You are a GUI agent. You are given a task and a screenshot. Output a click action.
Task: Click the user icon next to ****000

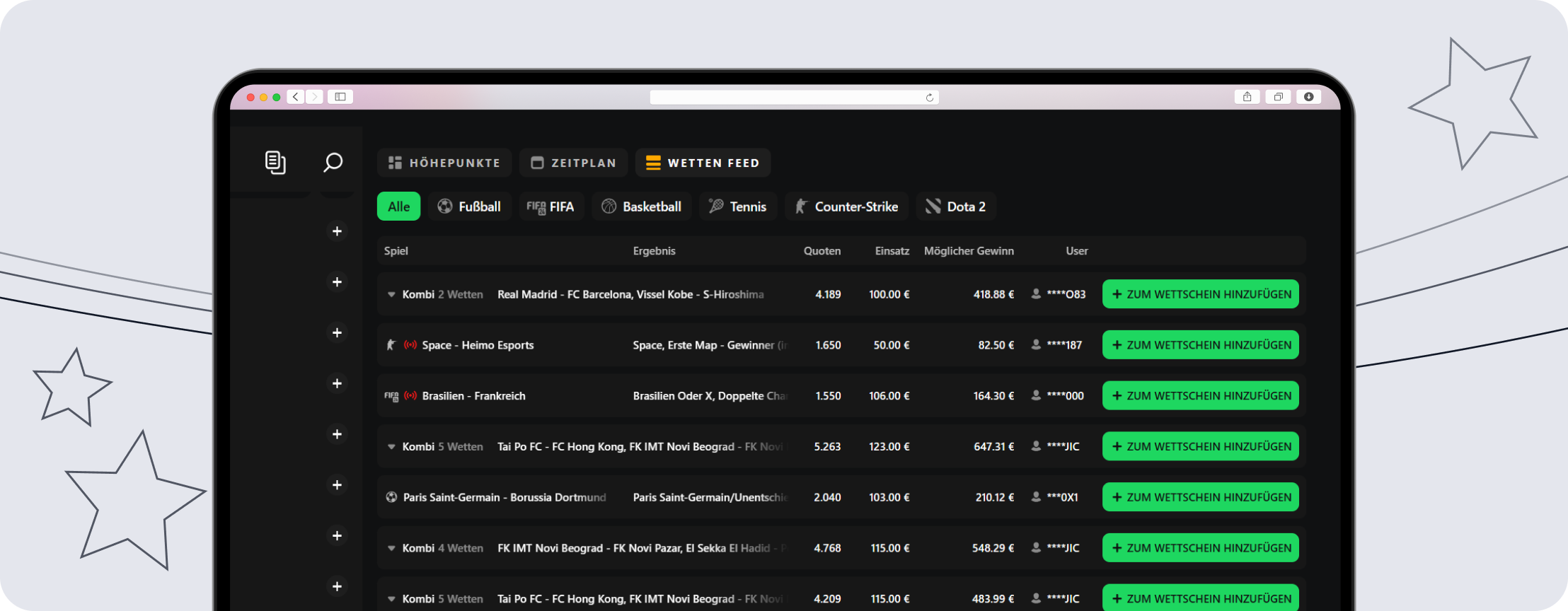1036,396
